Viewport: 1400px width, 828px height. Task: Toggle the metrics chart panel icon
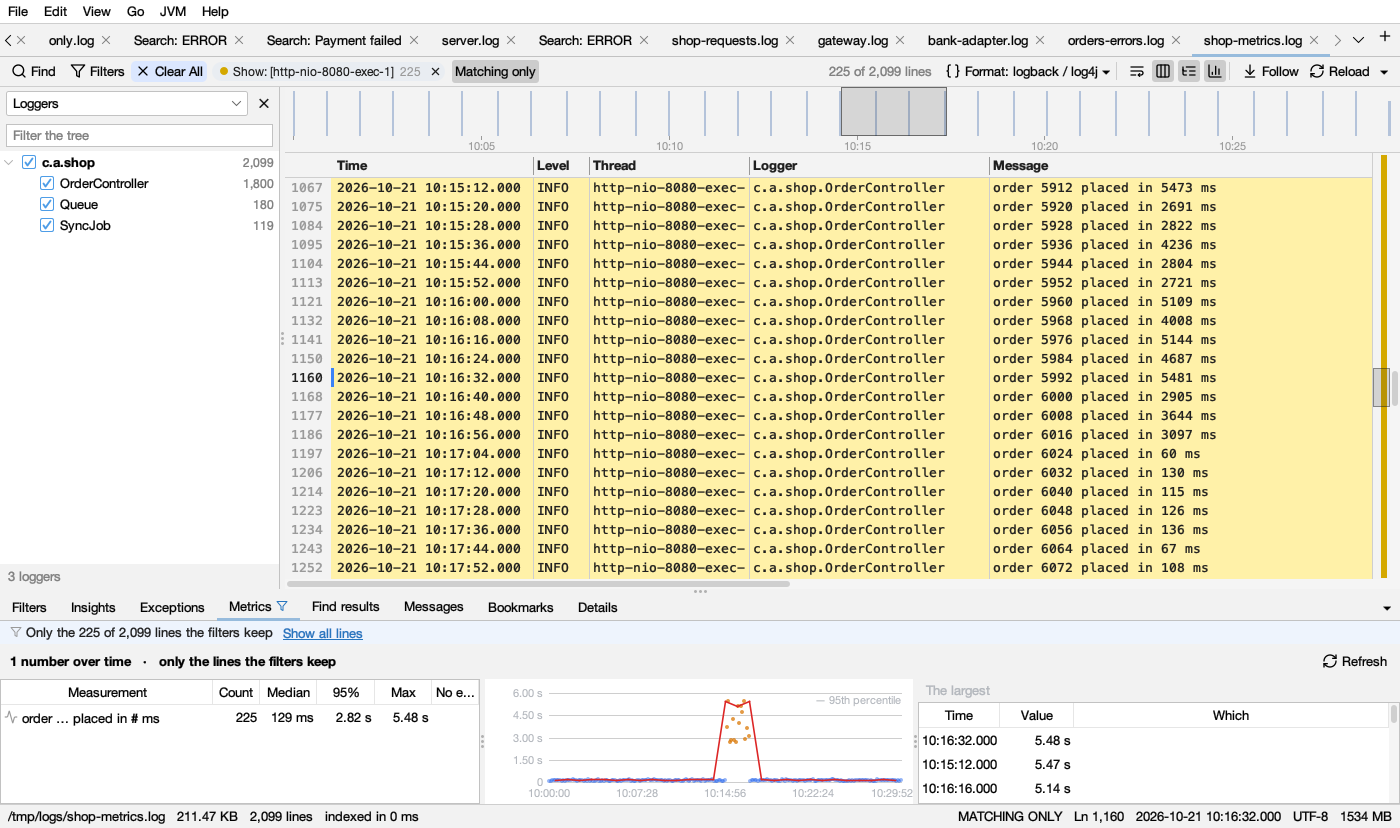(1214, 71)
